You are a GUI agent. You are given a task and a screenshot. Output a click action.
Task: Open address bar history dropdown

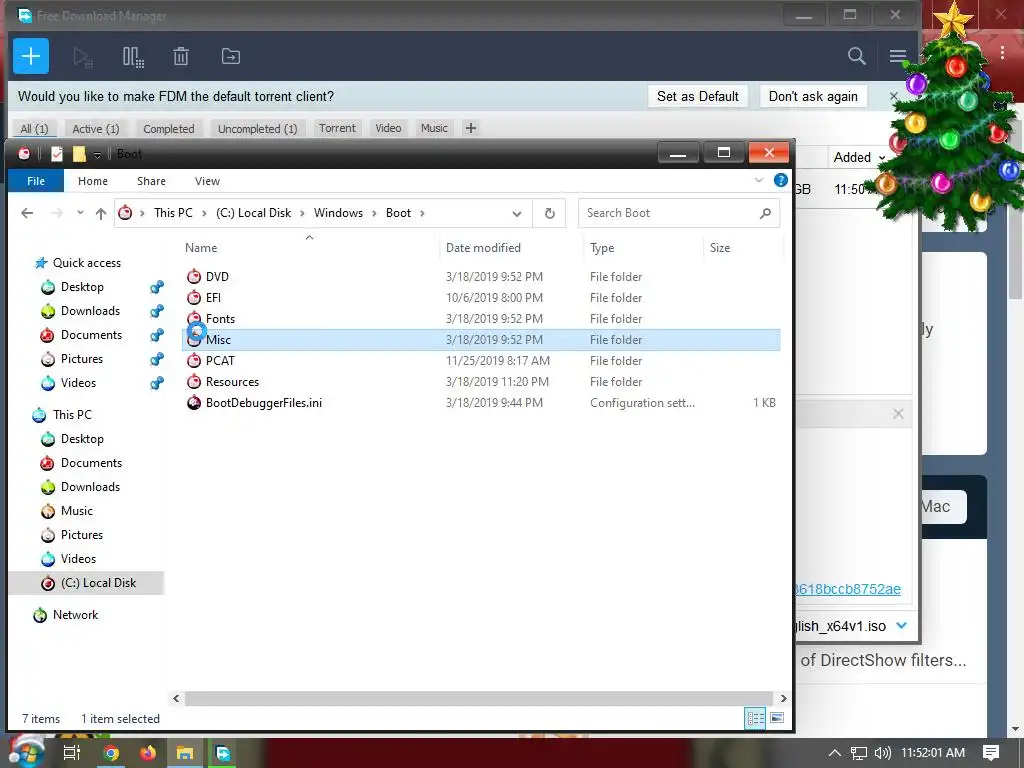(517, 214)
